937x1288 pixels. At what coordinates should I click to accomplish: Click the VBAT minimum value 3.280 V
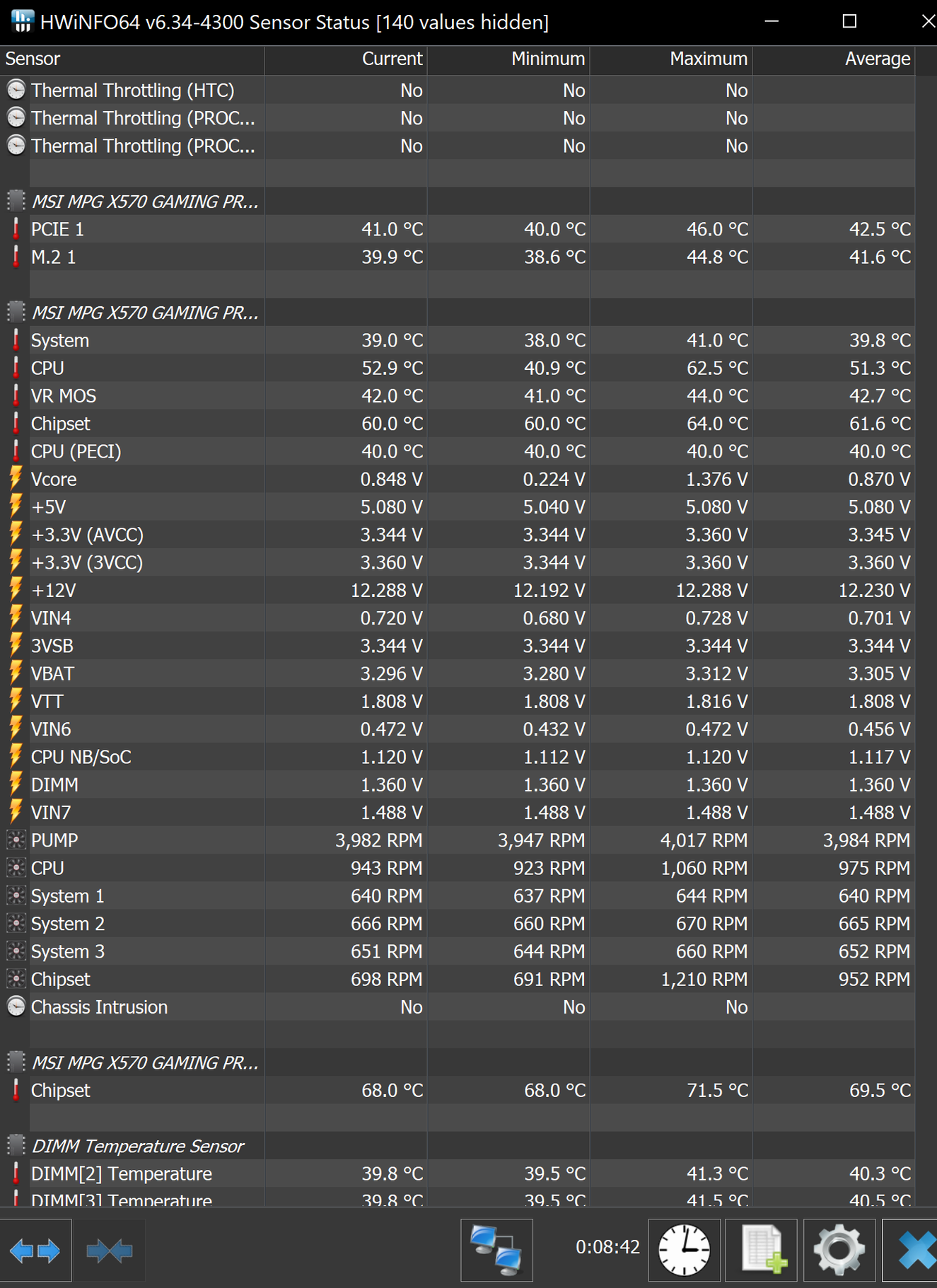click(x=554, y=674)
